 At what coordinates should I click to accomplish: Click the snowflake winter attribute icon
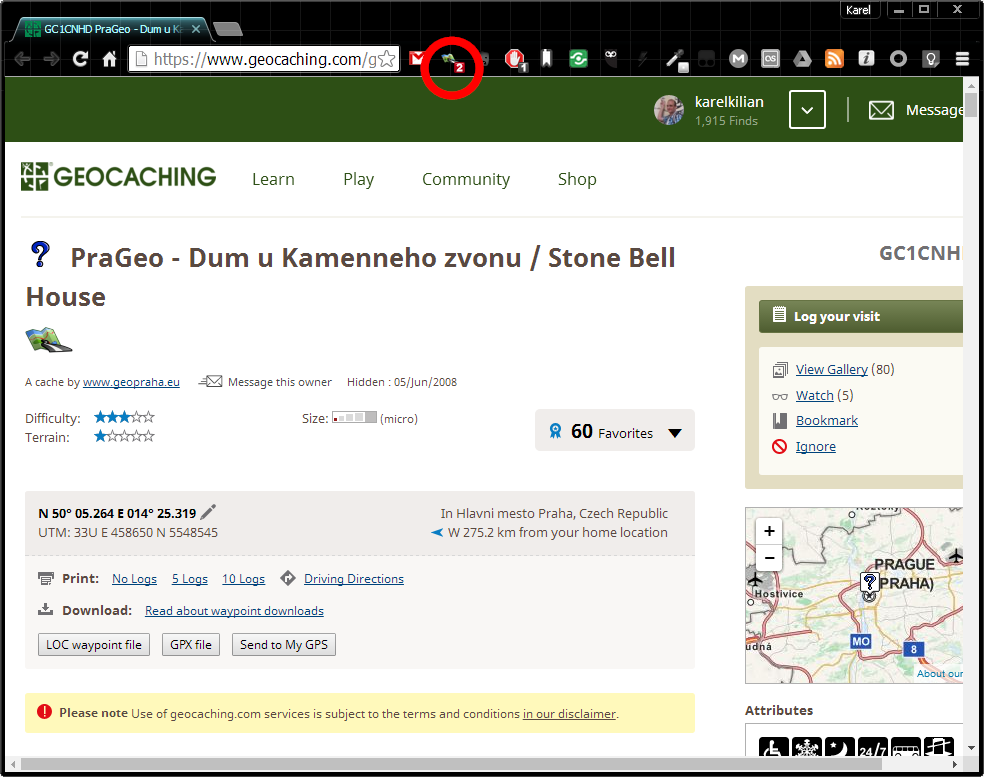806,747
